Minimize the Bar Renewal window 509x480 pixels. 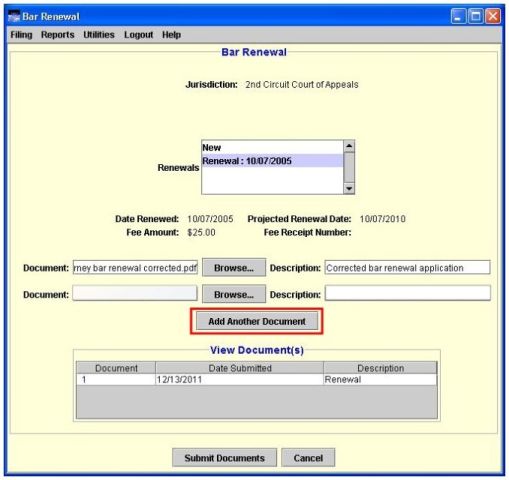point(458,16)
